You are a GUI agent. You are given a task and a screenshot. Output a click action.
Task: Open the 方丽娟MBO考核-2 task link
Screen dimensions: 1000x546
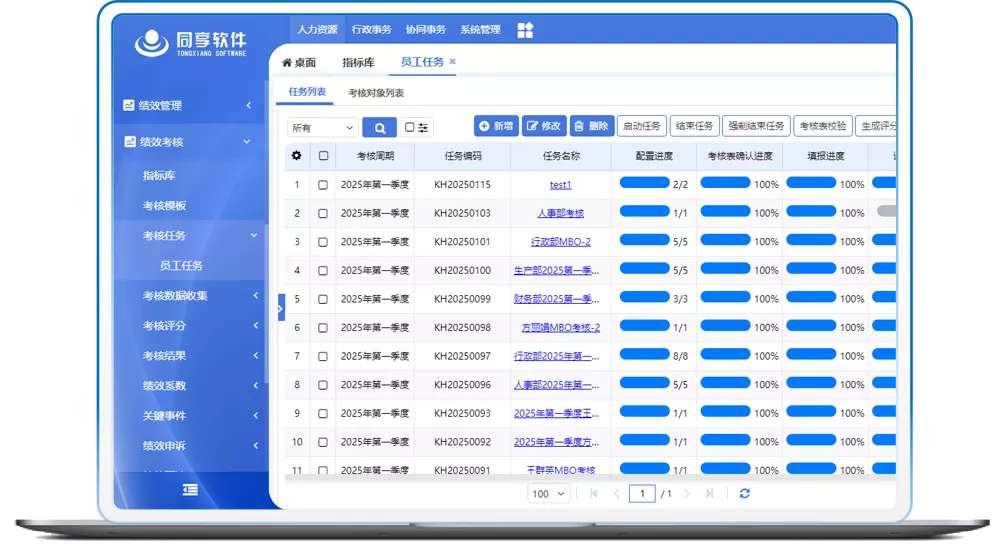[561, 328]
